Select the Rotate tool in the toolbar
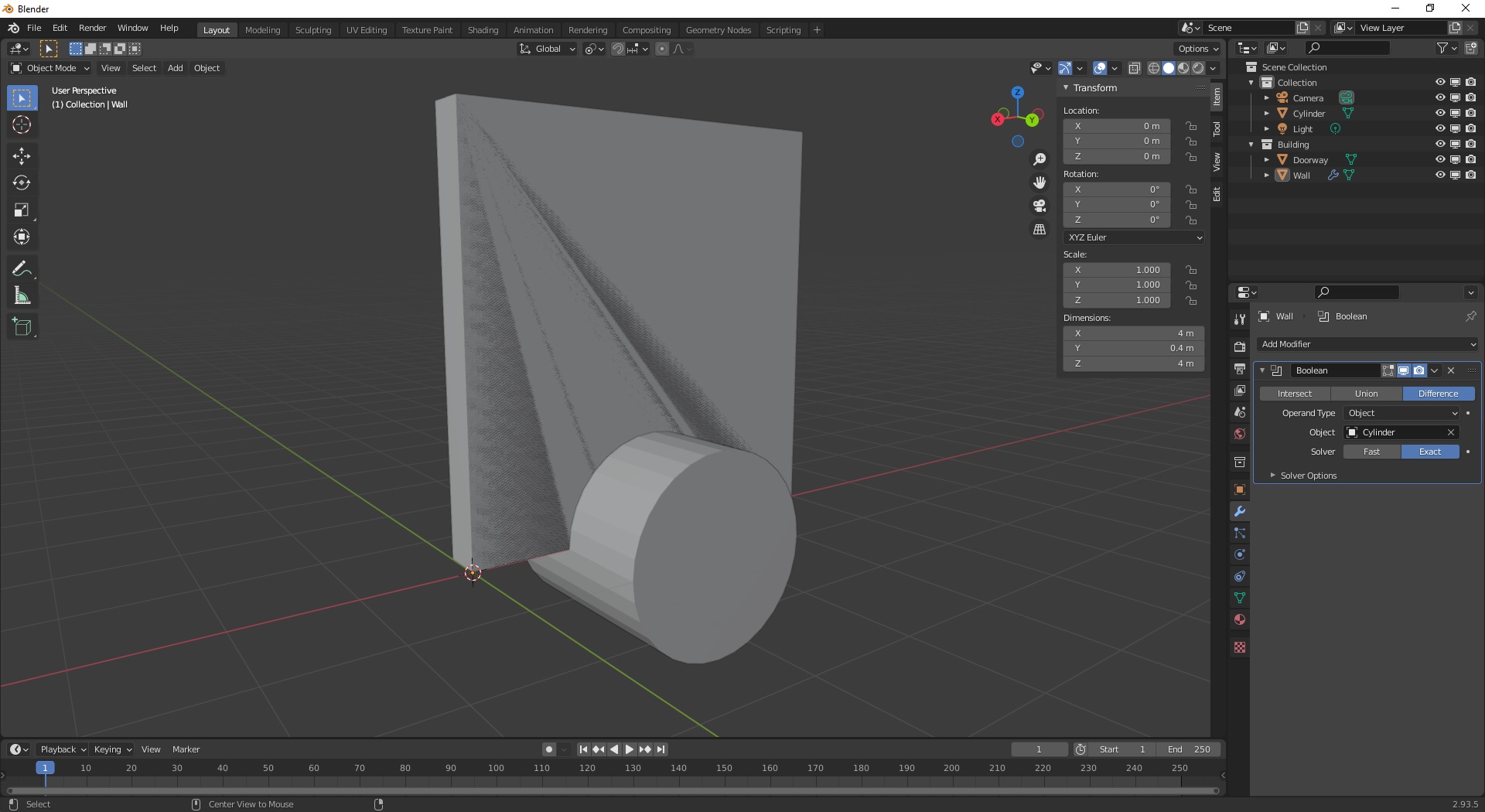 (x=22, y=183)
